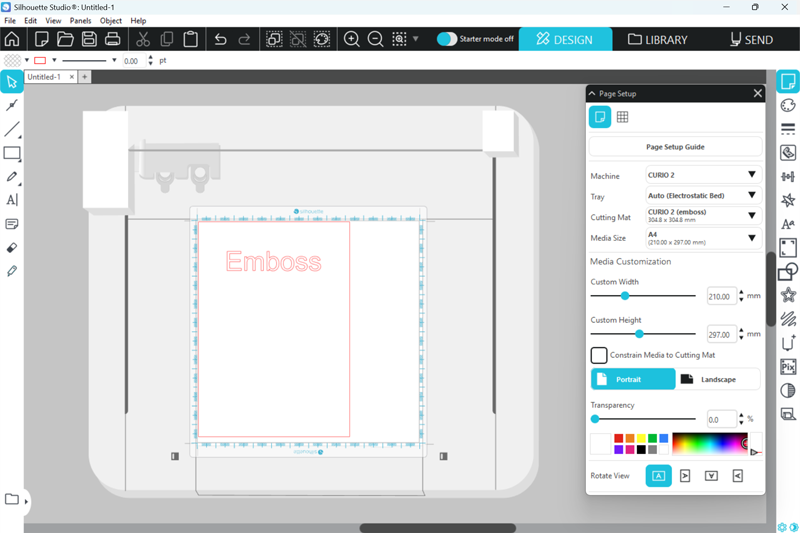The height and width of the screenshot is (533, 800).
Task: Select Landscape orientation
Action: click(x=718, y=380)
